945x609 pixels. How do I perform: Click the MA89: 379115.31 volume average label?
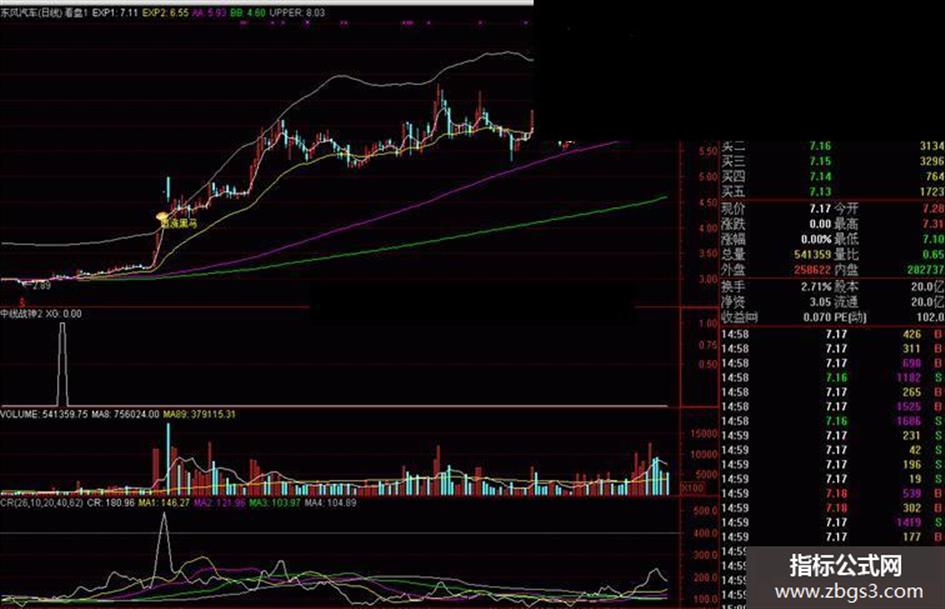(x=199, y=414)
